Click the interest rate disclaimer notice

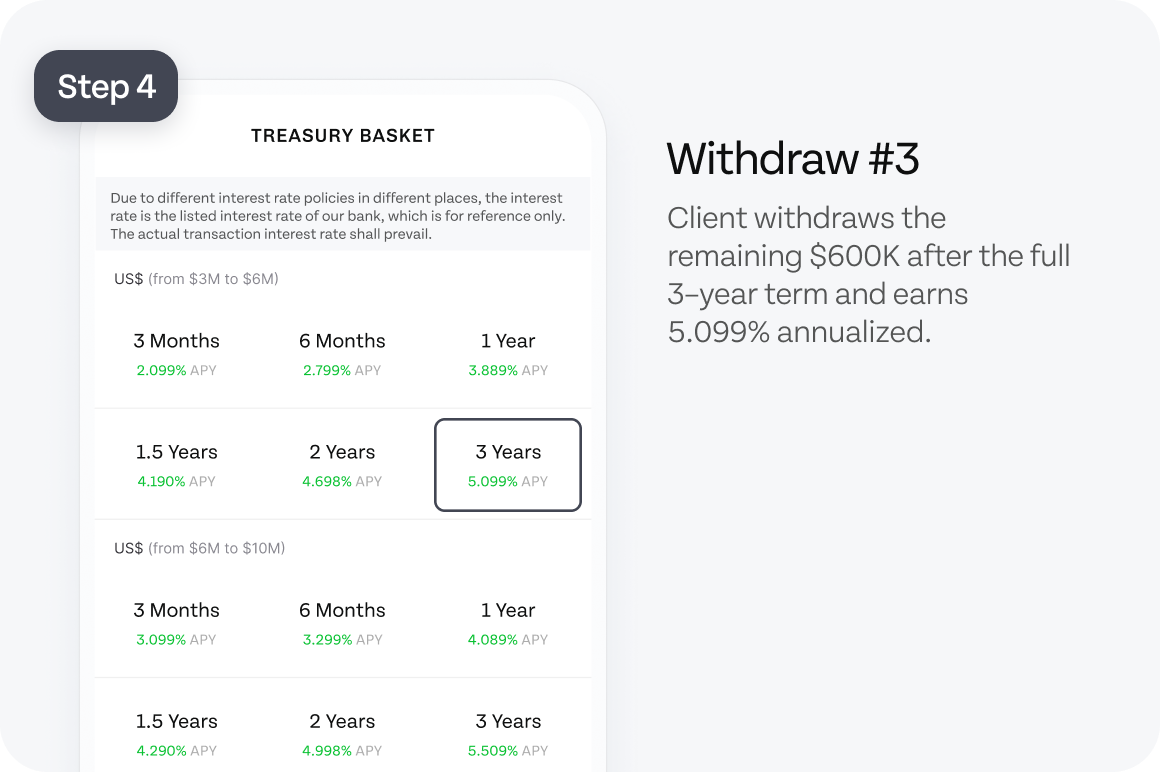coord(343,215)
